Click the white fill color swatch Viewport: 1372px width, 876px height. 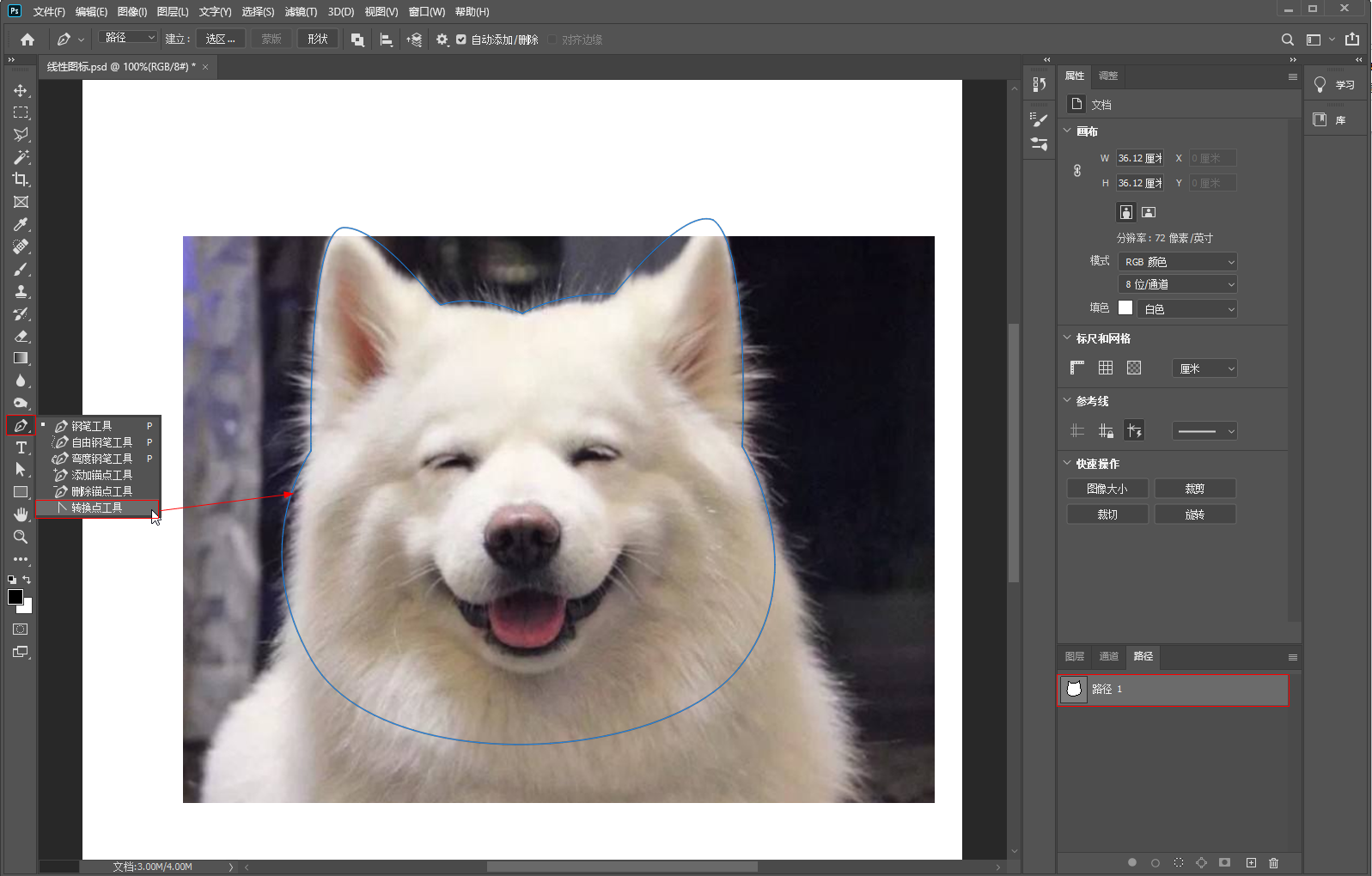1125,308
